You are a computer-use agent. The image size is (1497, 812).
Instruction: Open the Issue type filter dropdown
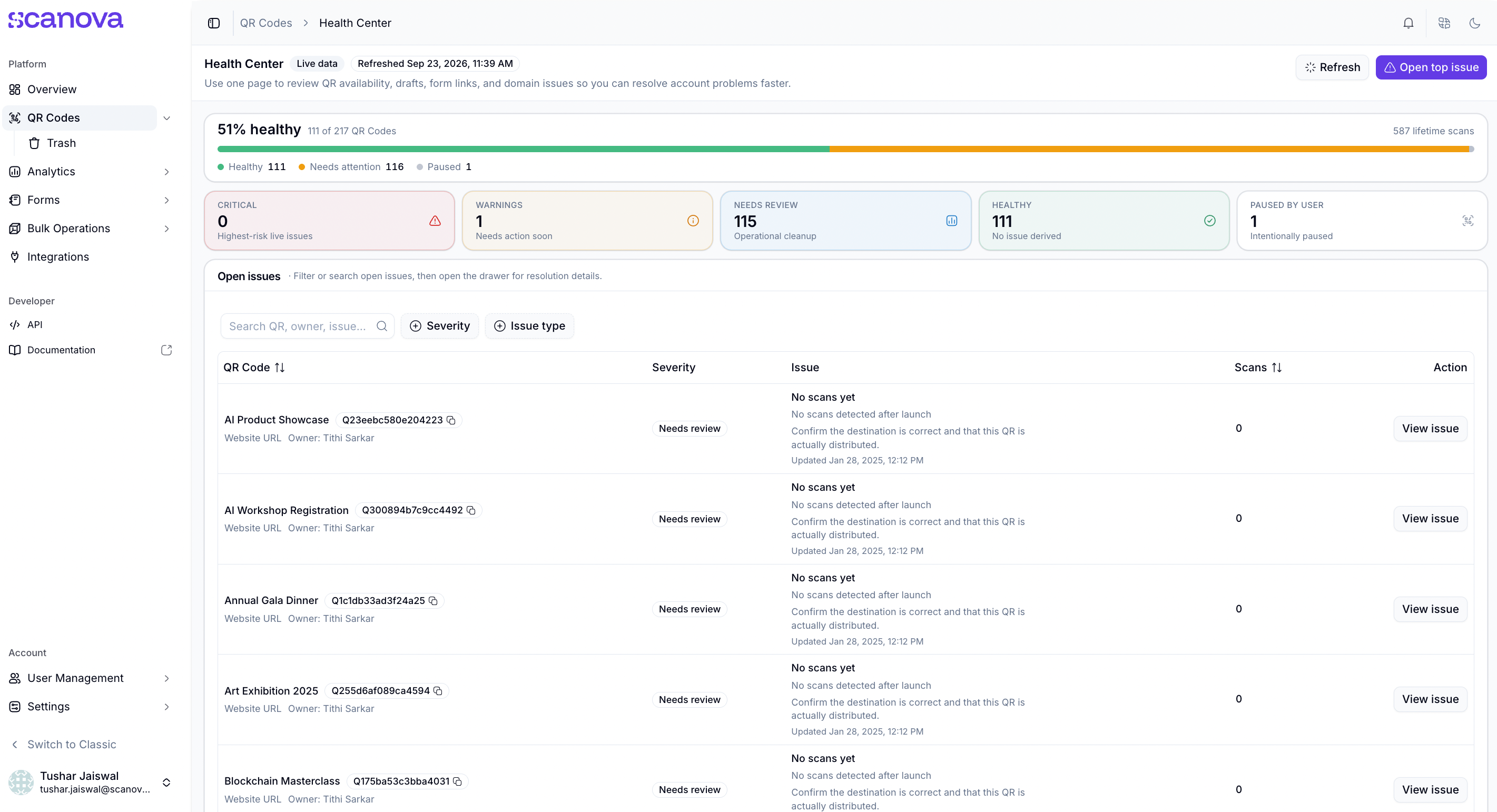[529, 326]
